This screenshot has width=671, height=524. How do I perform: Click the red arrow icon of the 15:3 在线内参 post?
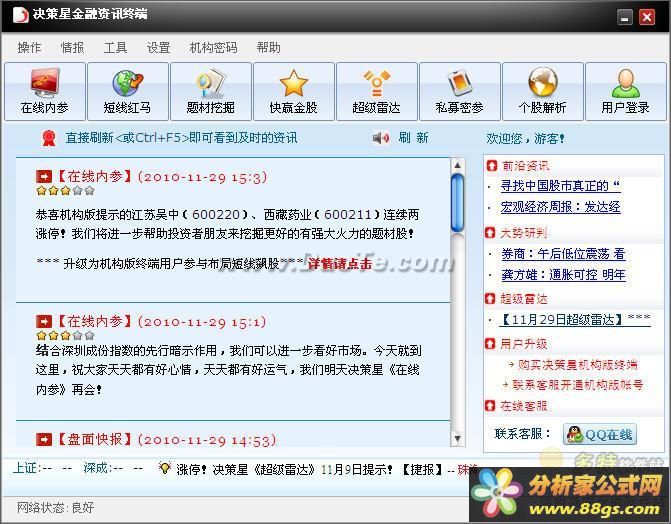point(44,176)
